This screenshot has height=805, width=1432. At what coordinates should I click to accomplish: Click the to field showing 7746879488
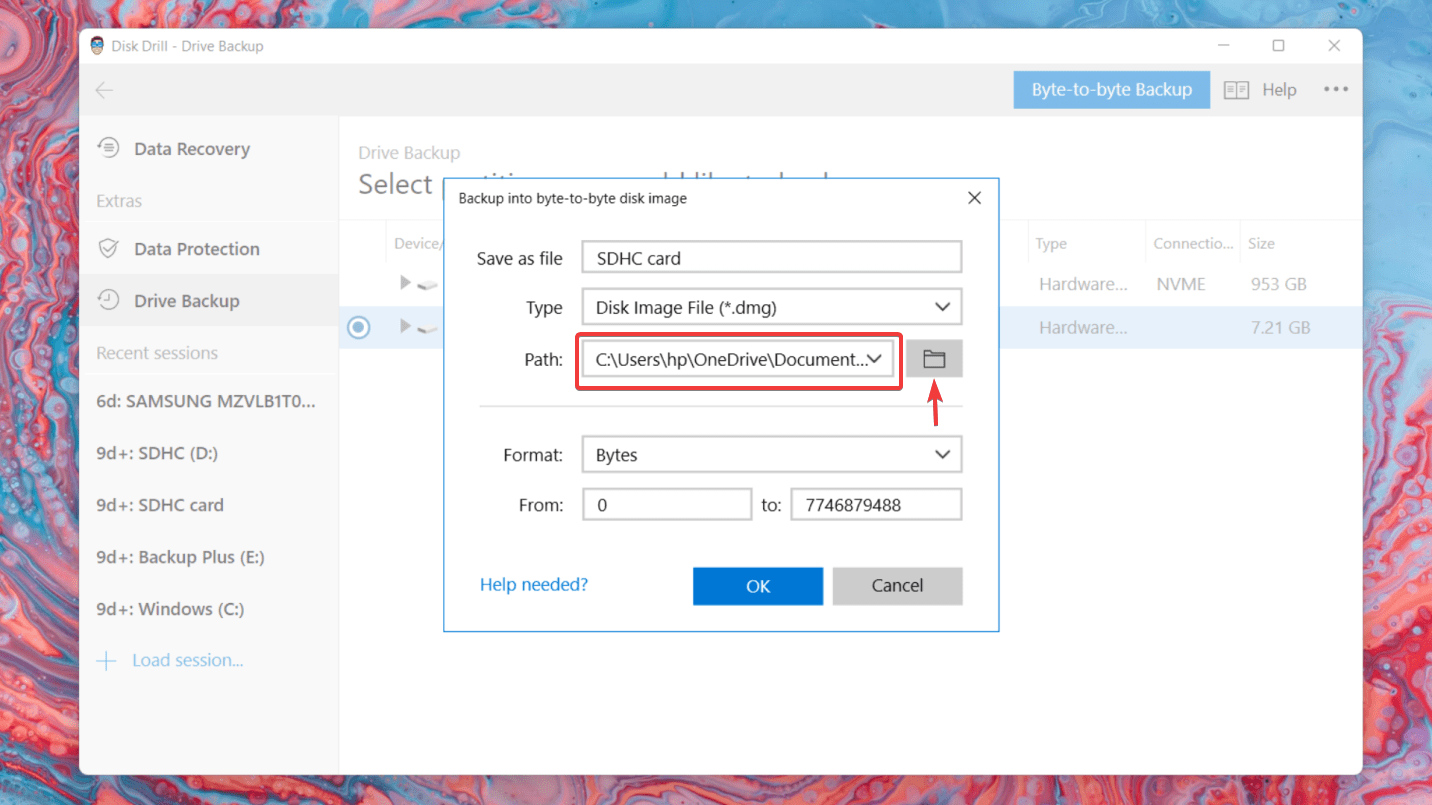coord(876,505)
